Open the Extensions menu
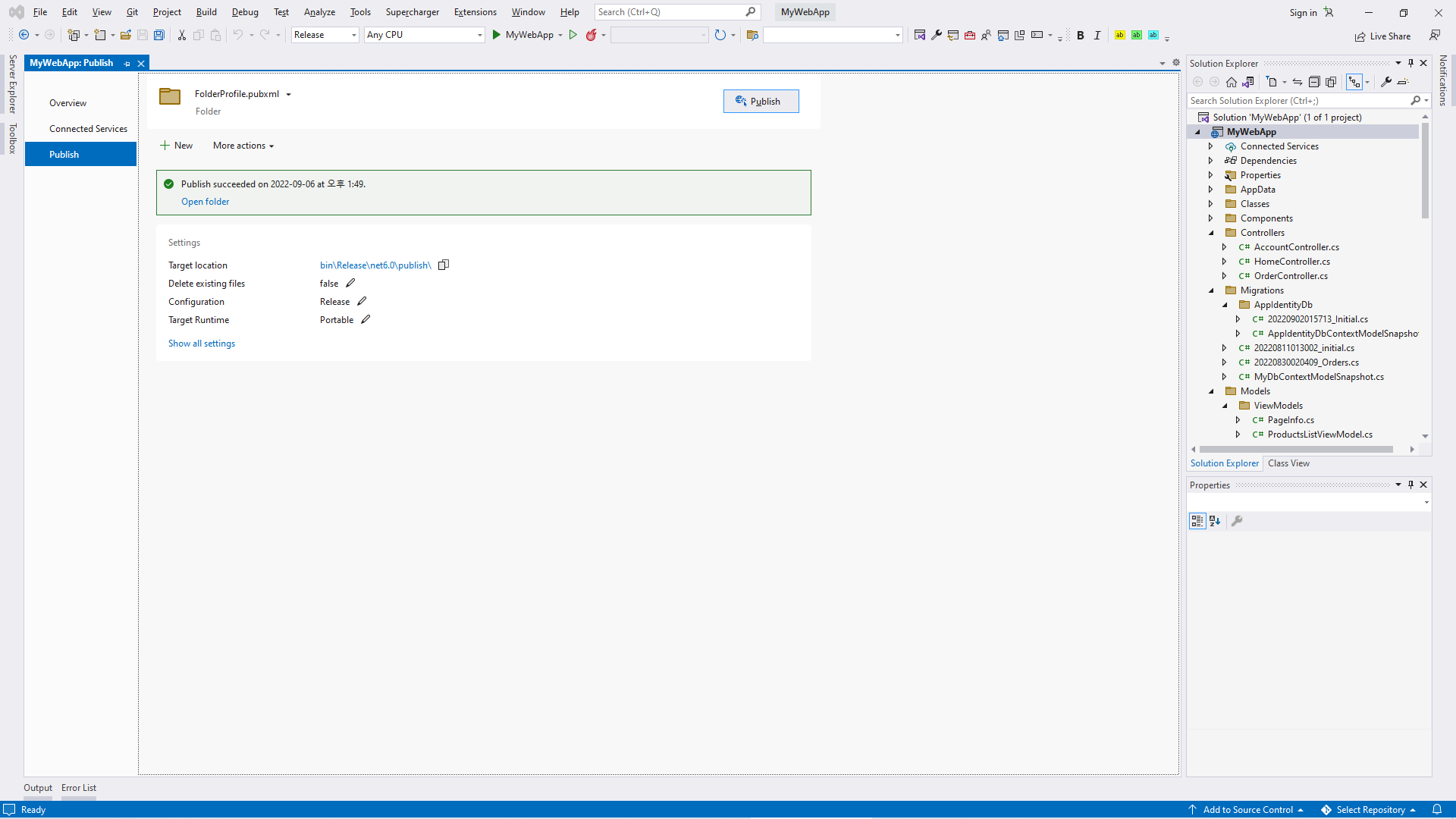The image size is (1456, 819). pos(475,12)
